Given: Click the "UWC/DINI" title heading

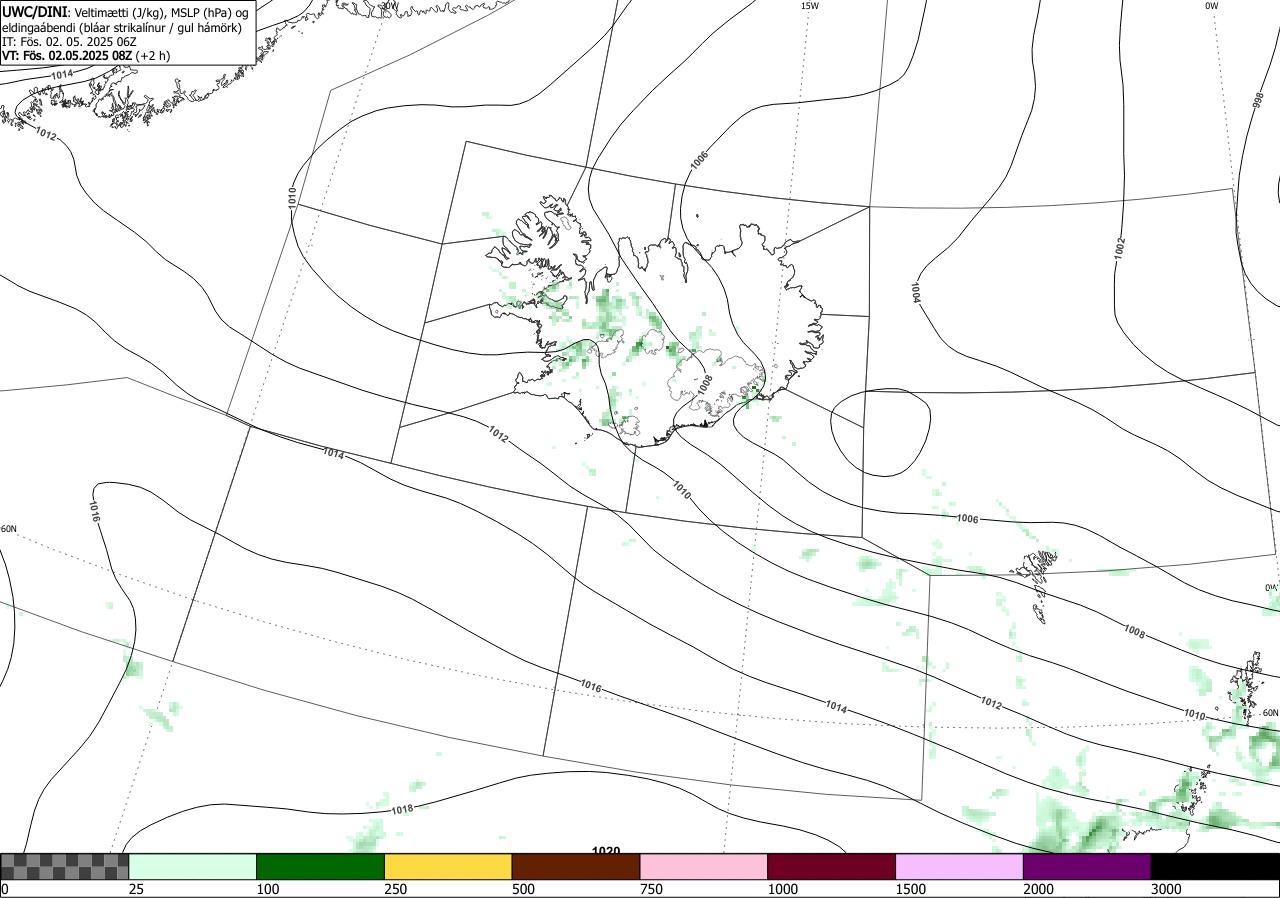Looking at the screenshot, I should click(35, 11).
